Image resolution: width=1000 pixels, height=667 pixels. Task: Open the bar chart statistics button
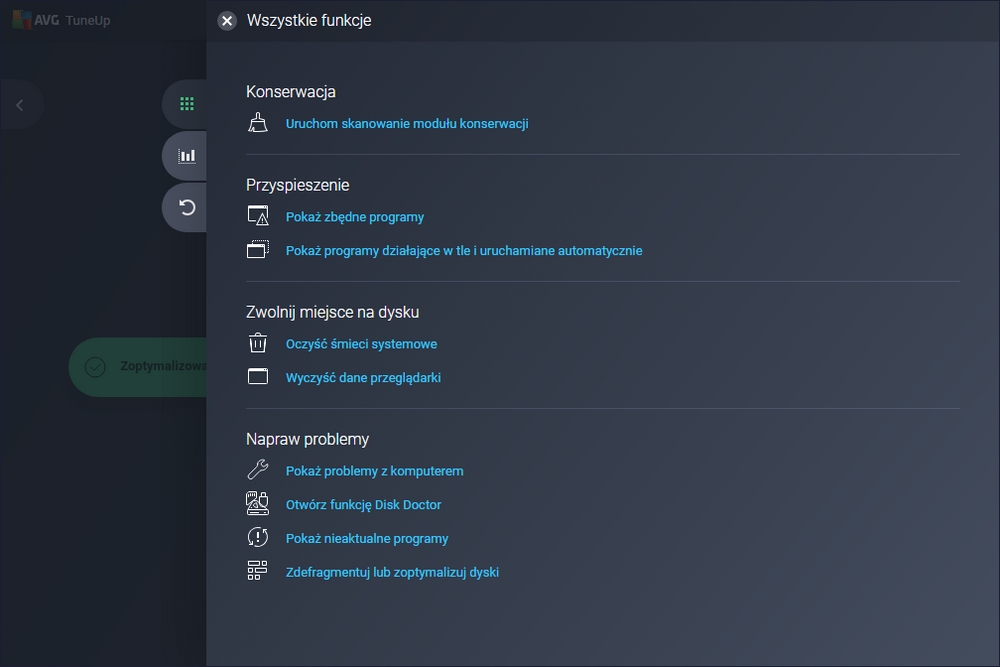click(x=186, y=156)
